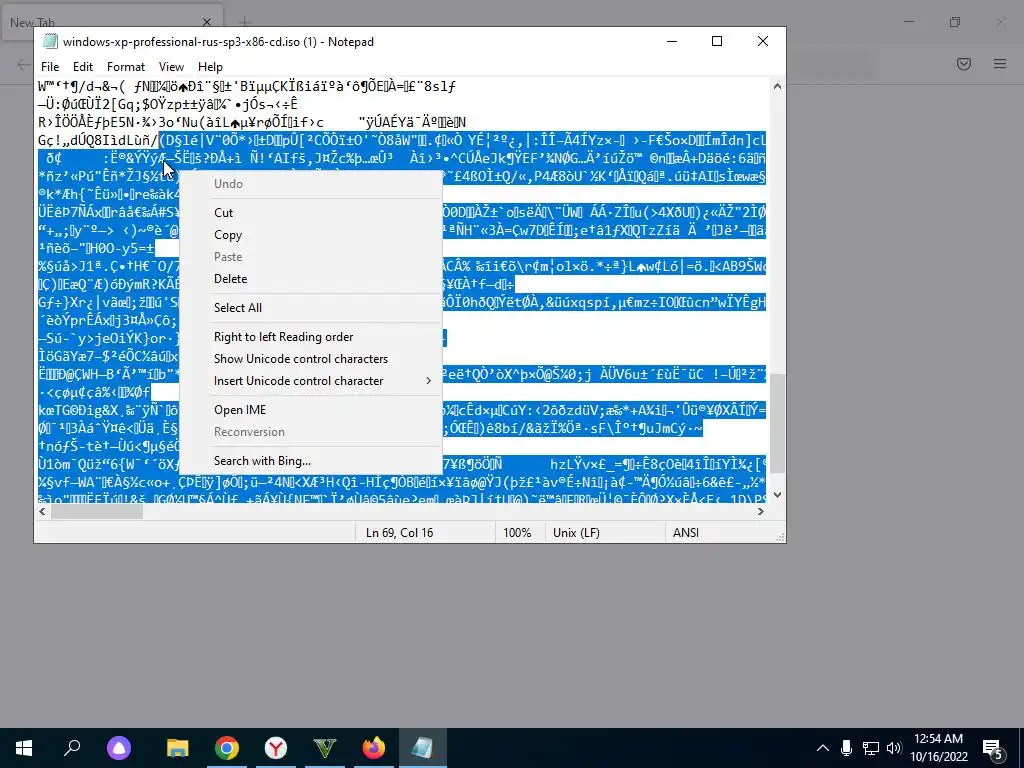
Task: Choose Open IME from the context menu
Action: [x=311, y=409]
